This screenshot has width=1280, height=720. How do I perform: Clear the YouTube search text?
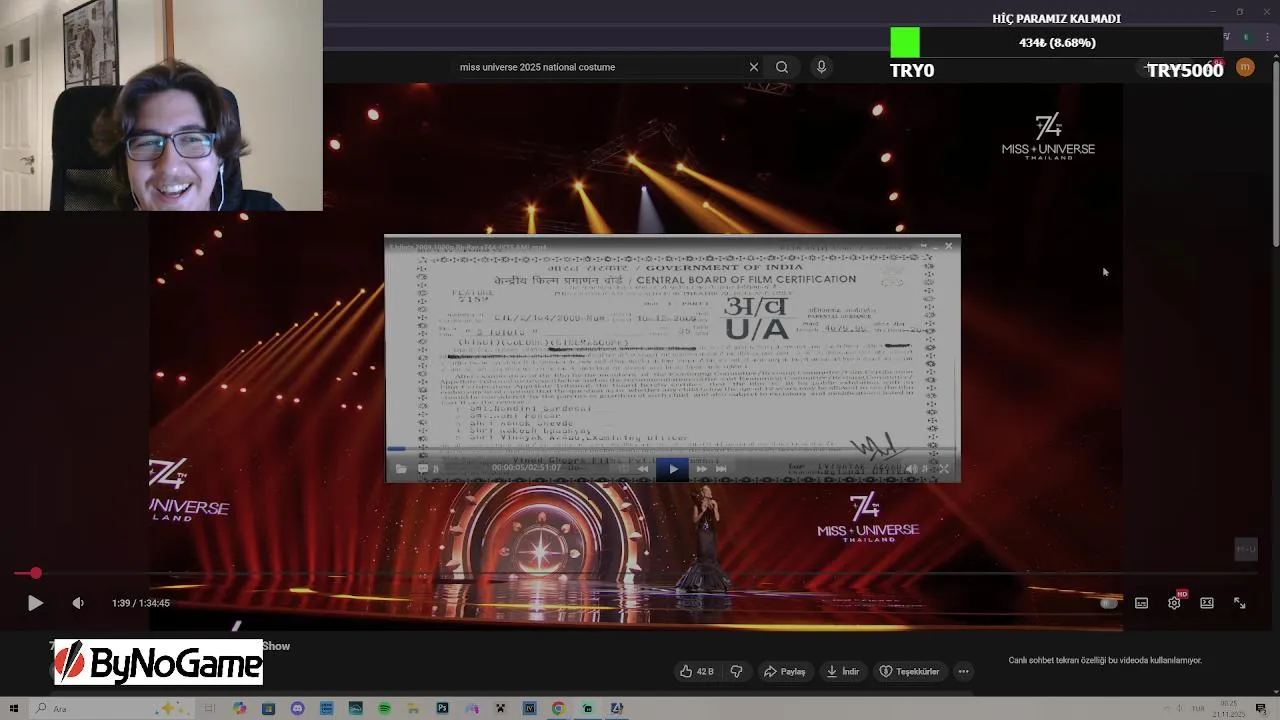754,67
